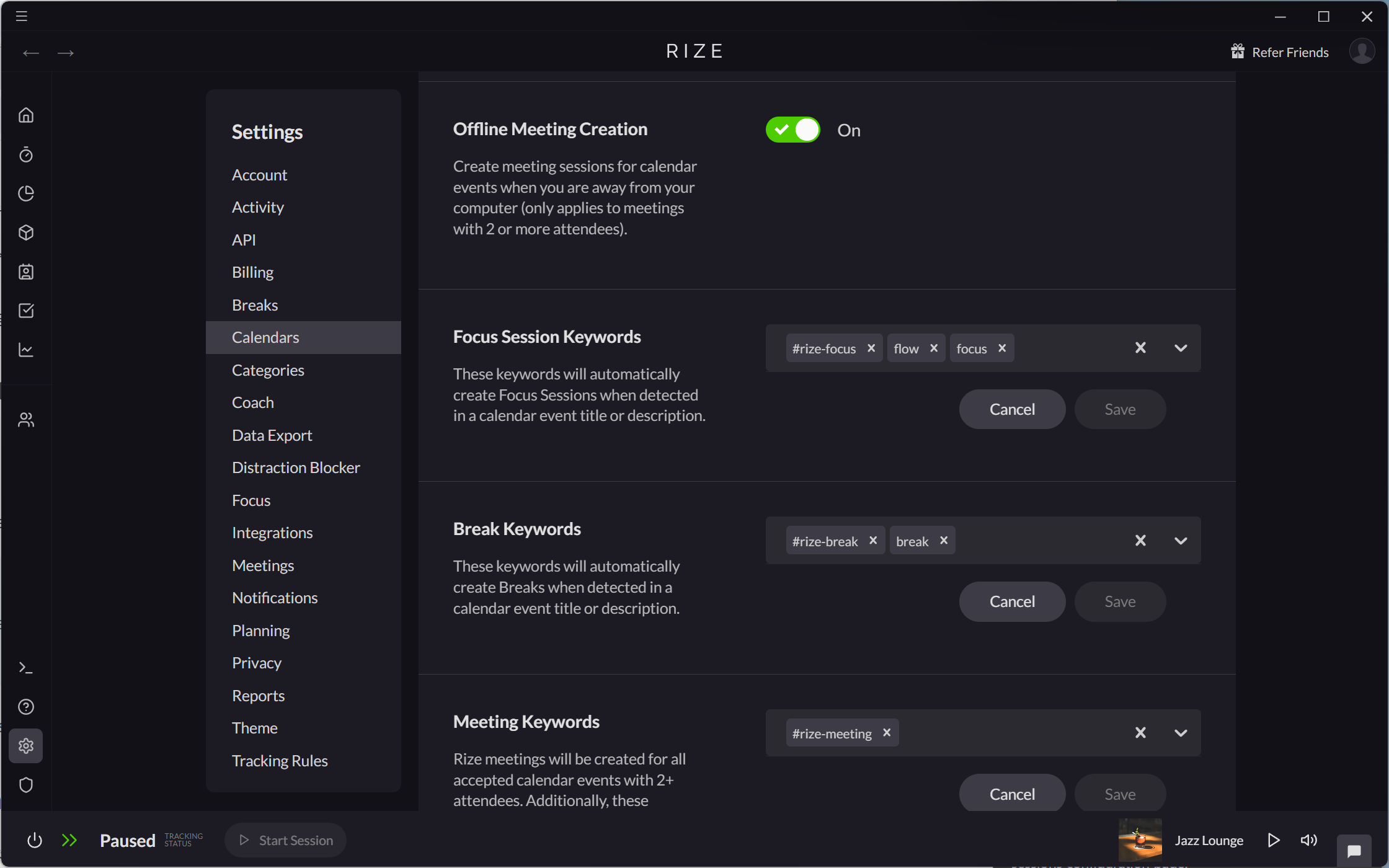
Task: Expand the Meeting Keywords dropdown chevron
Action: tap(1181, 732)
